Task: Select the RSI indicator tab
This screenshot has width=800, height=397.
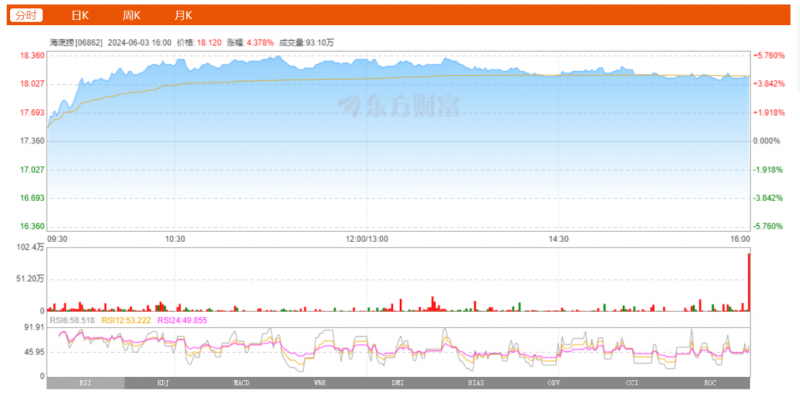Action: 85,383
